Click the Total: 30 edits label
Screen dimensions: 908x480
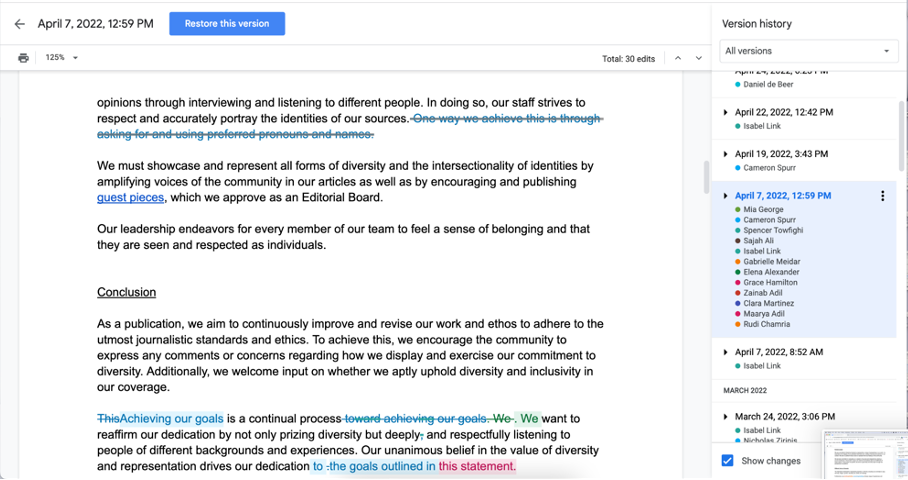click(x=628, y=59)
